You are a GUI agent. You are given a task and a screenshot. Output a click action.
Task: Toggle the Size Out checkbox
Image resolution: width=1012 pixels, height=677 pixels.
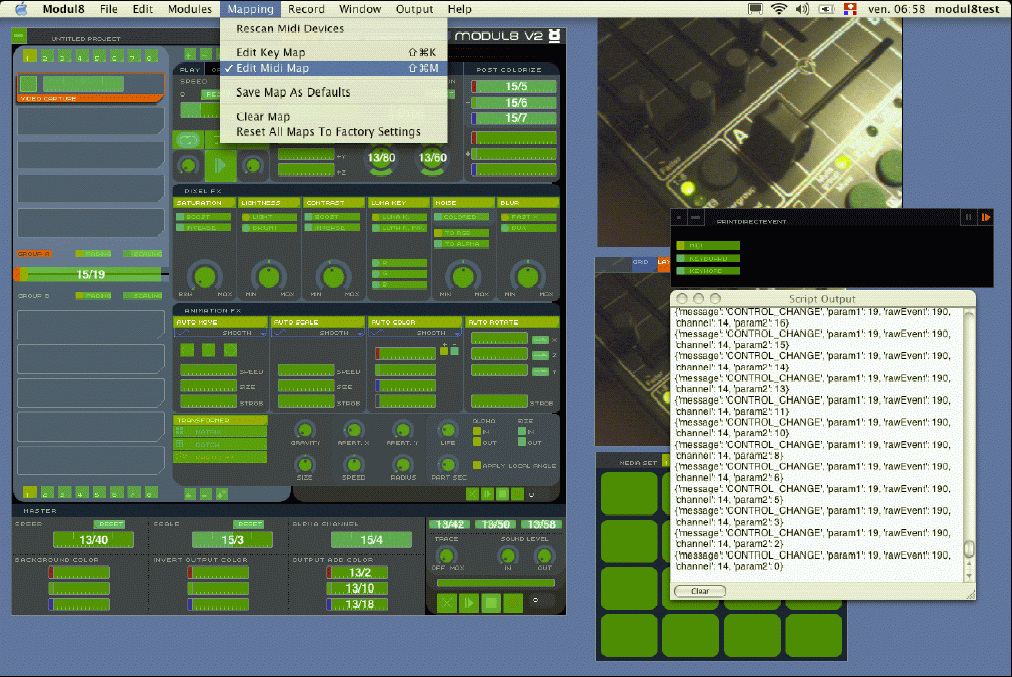coord(521,442)
